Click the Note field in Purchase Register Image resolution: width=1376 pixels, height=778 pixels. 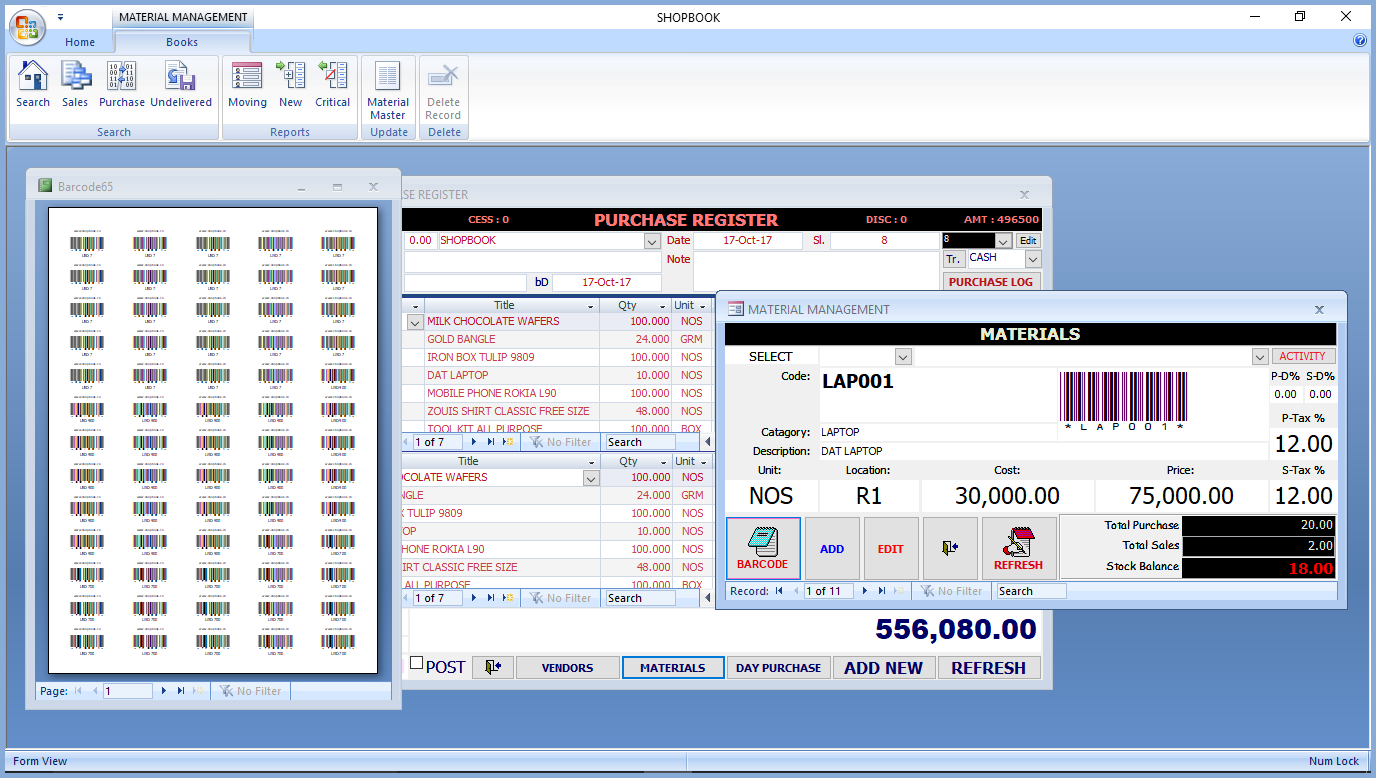tap(816, 271)
